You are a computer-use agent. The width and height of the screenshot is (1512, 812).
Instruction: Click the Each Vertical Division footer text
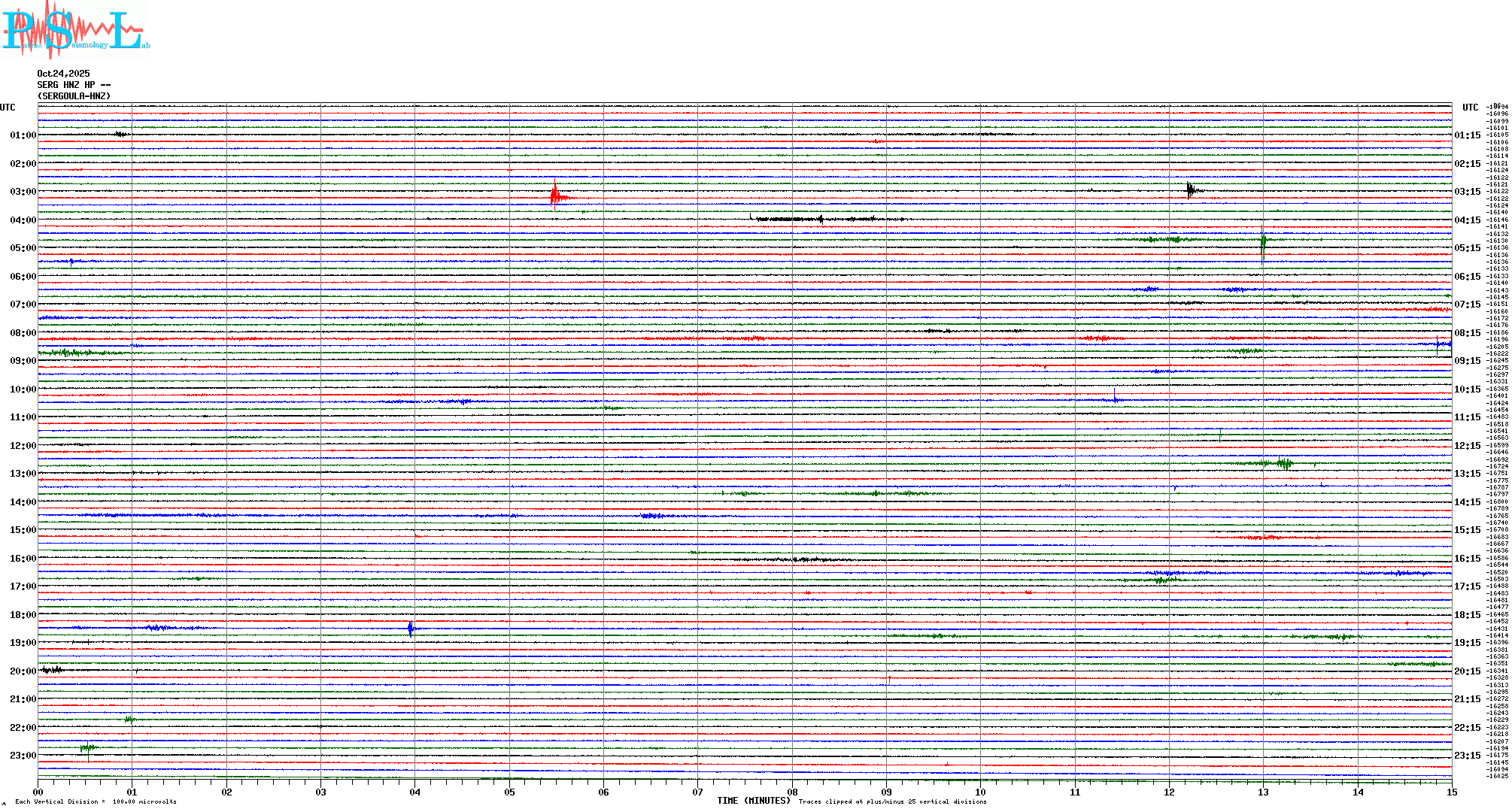pyautogui.click(x=96, y=801)
